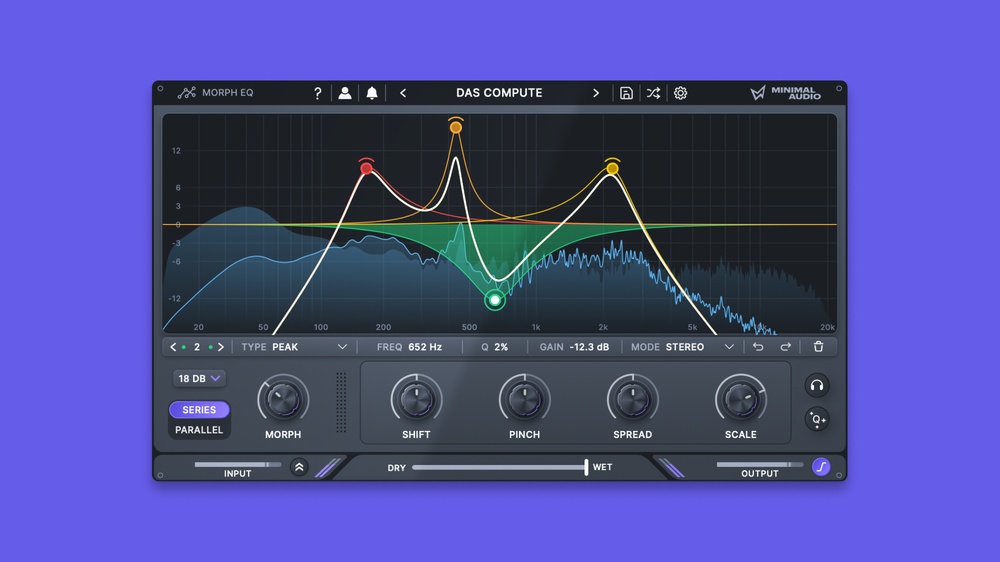Redo change arrow icon
Image resolution: width=1000 pixels, height=562 pixels.
point(786,346)
